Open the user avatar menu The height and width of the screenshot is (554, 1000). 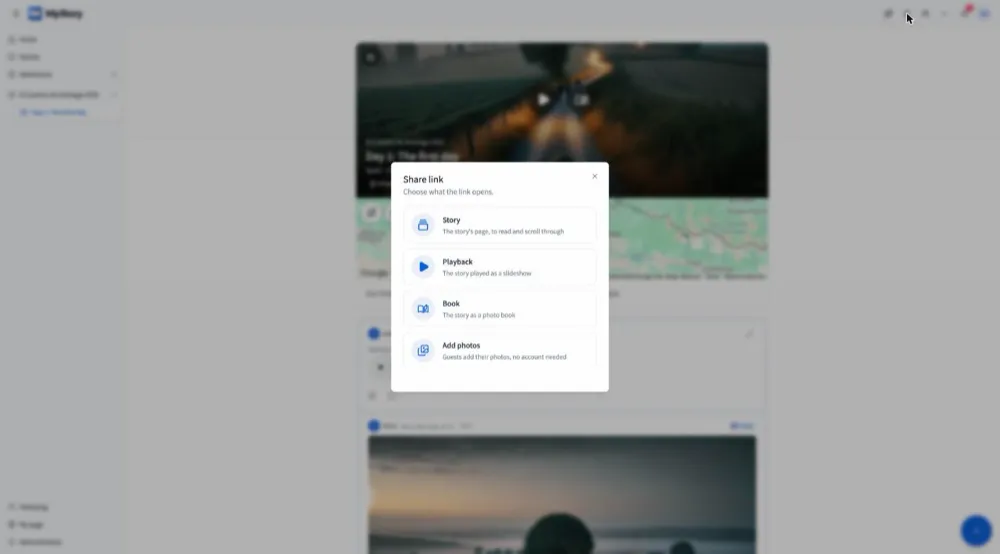pyautogui.click(x=984, y=13)
